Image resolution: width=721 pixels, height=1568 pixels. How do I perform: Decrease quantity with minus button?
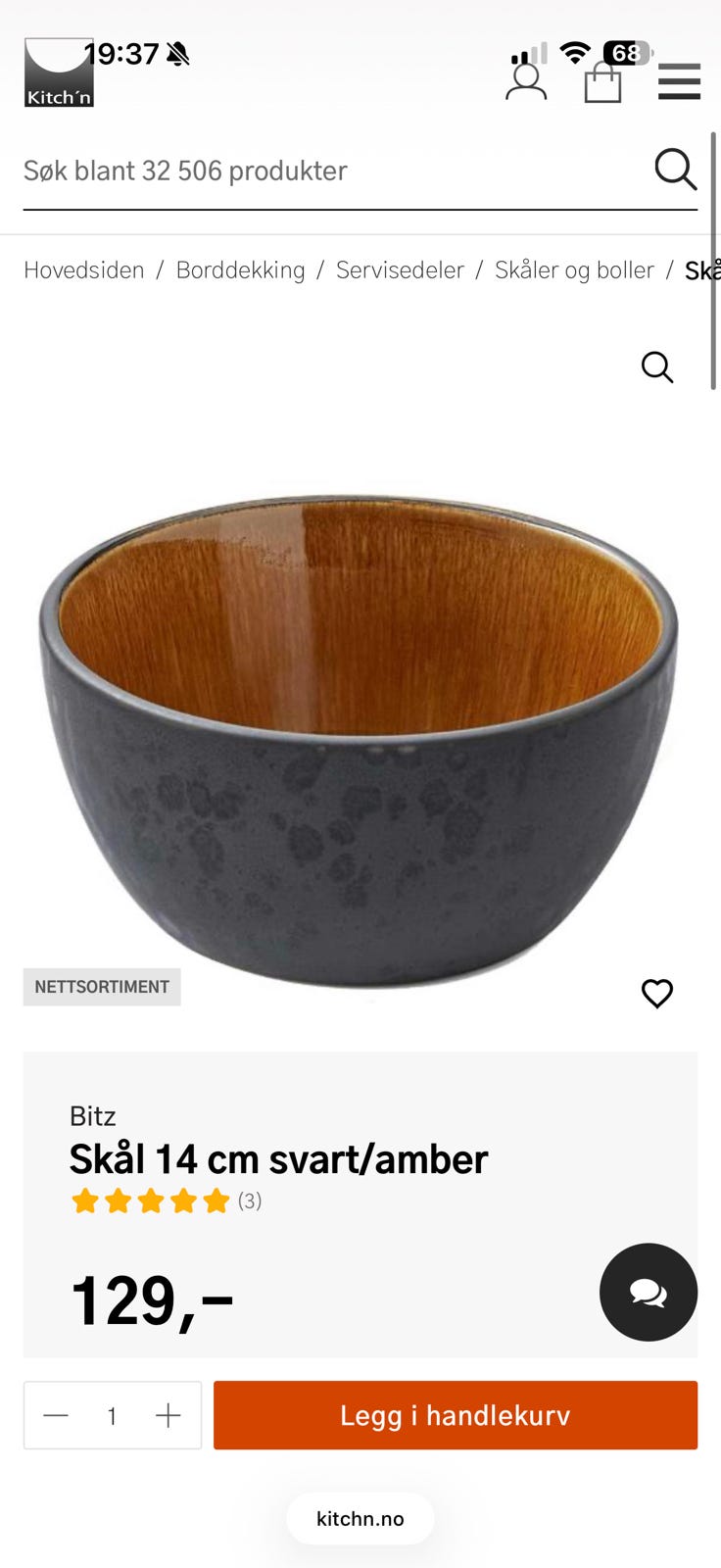coord(56,1415)
